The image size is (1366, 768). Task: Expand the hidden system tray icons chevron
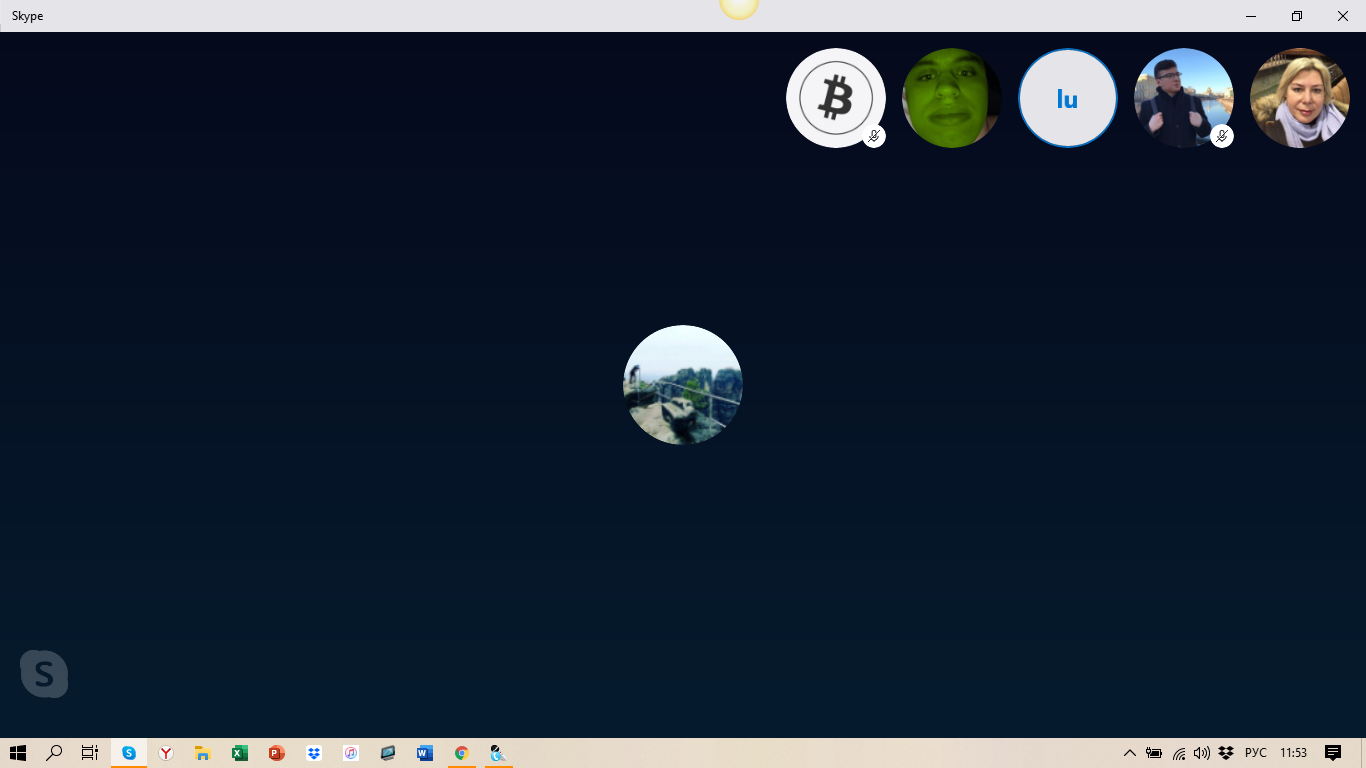click(x=1129, y=753)
